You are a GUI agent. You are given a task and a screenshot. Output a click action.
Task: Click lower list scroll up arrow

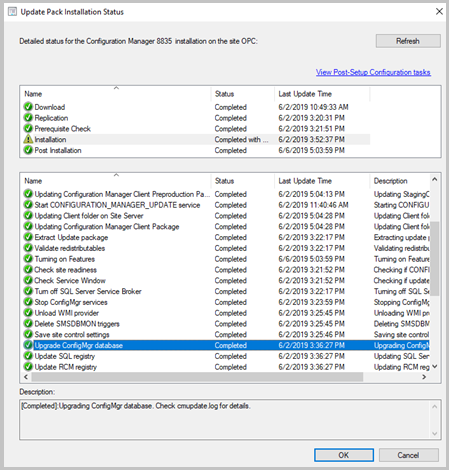click(435, 179)
